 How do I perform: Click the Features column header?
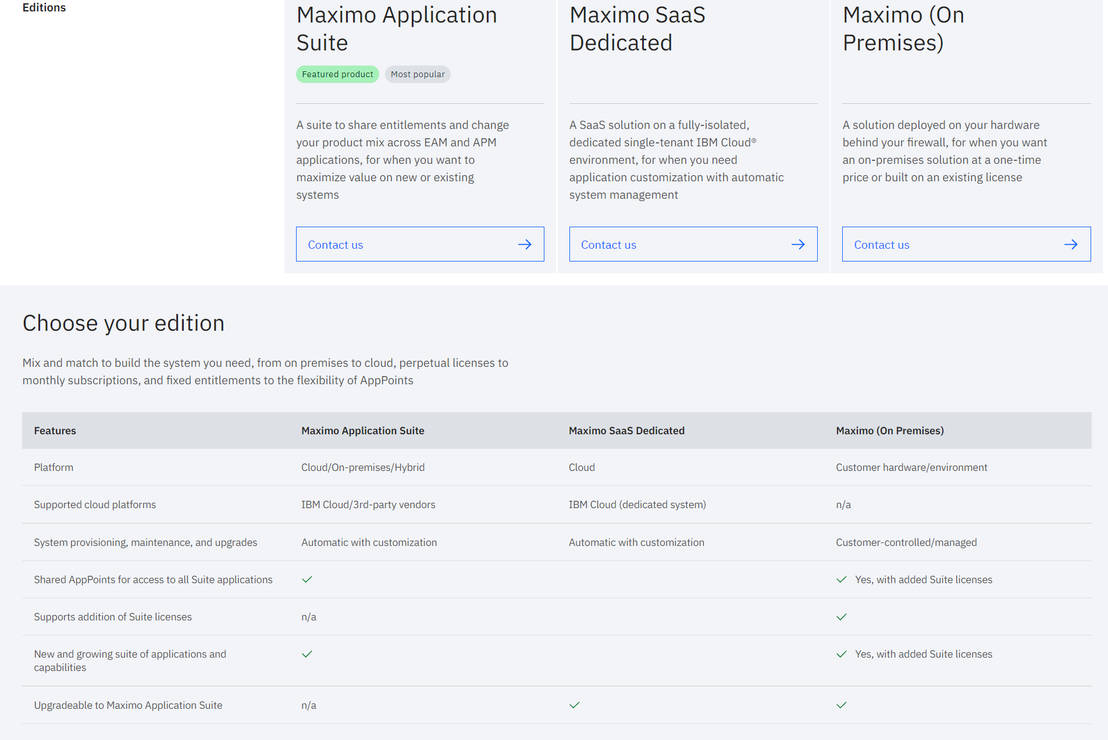55,431
